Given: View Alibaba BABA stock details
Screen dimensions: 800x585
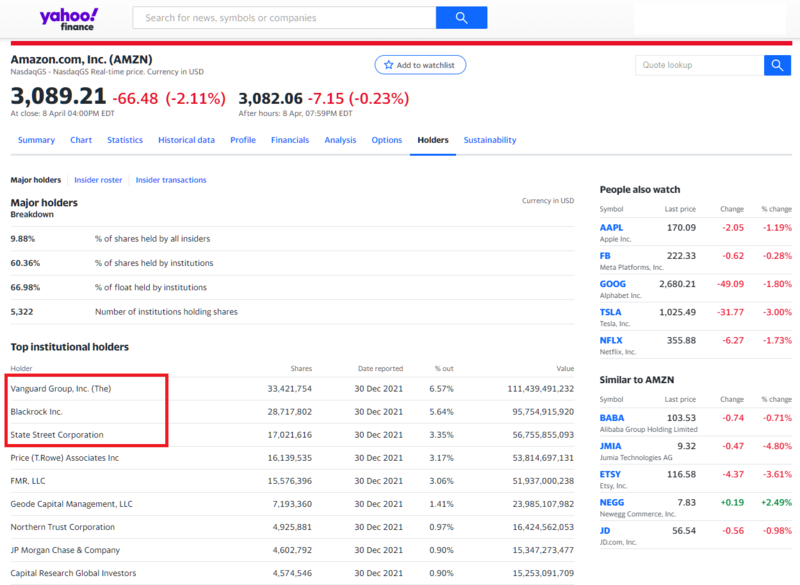Looking at the screenshot, I should (614, 419).
